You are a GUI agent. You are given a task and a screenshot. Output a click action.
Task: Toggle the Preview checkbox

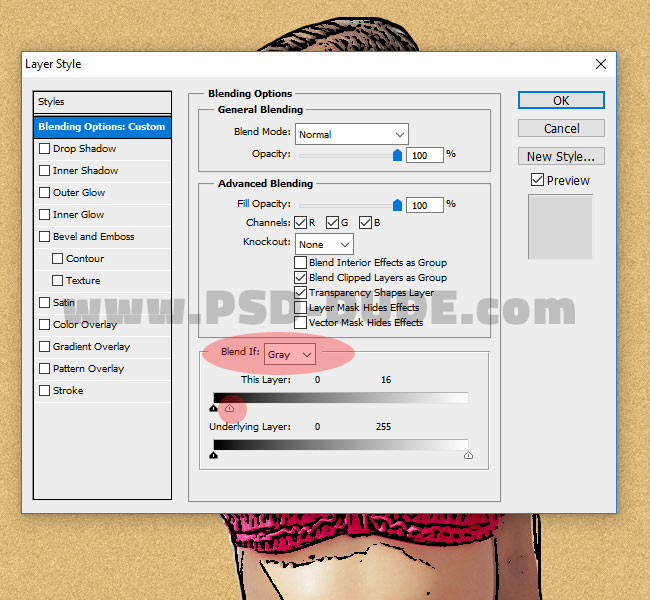pos(537,180)
